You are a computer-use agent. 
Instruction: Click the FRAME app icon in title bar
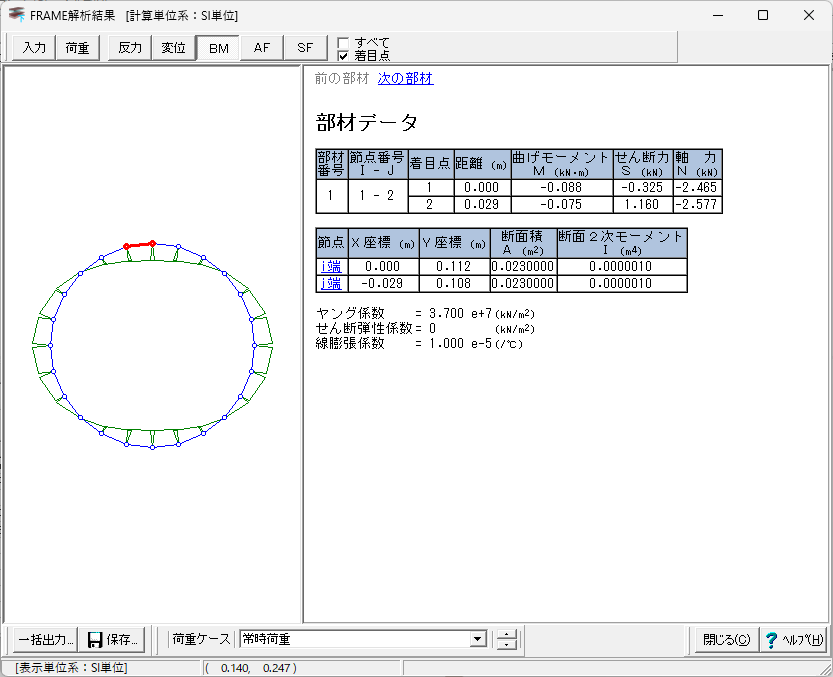click(16, 15)
